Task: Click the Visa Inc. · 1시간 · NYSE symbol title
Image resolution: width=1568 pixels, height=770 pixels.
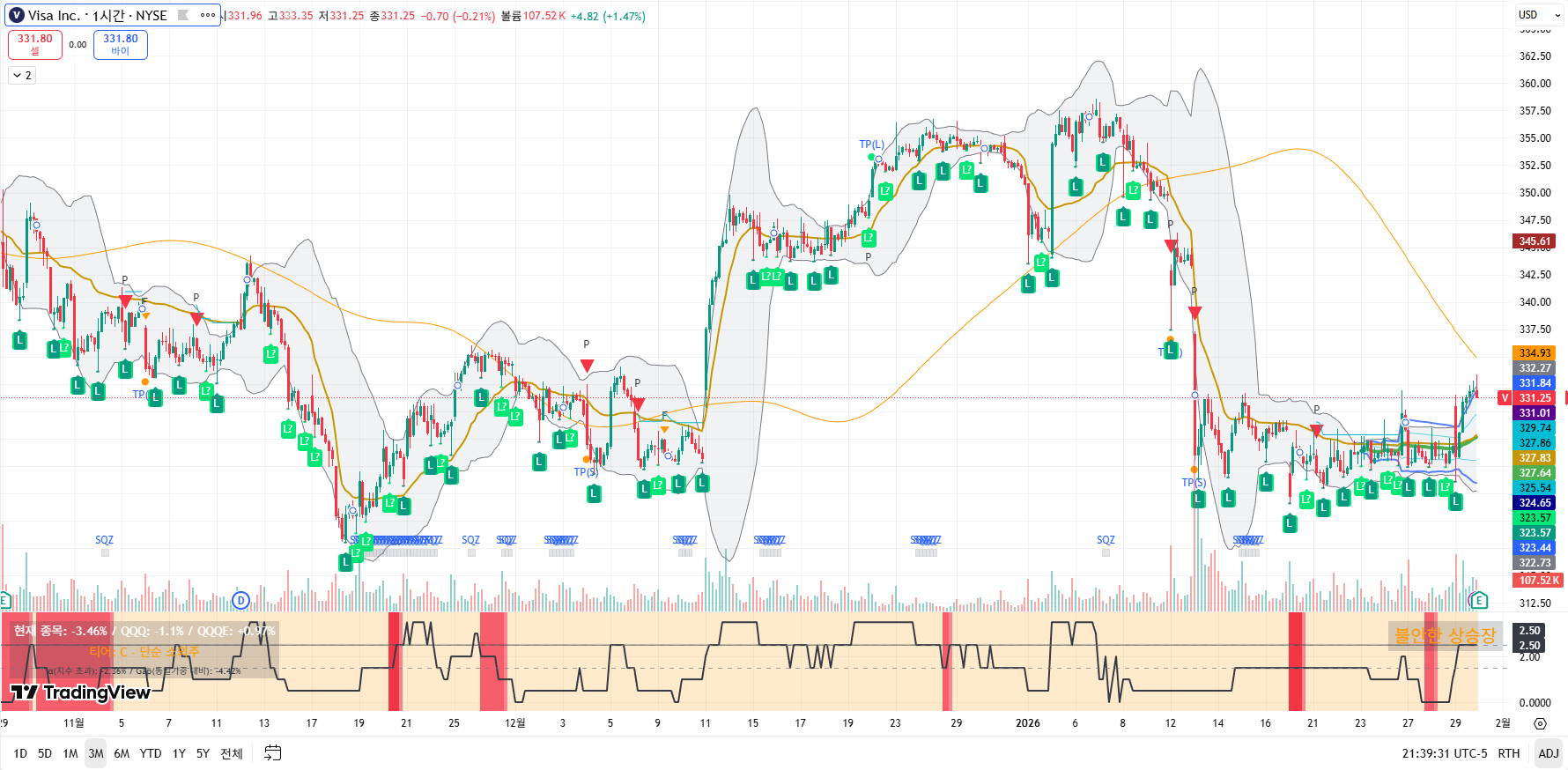Action: [97, 16]
